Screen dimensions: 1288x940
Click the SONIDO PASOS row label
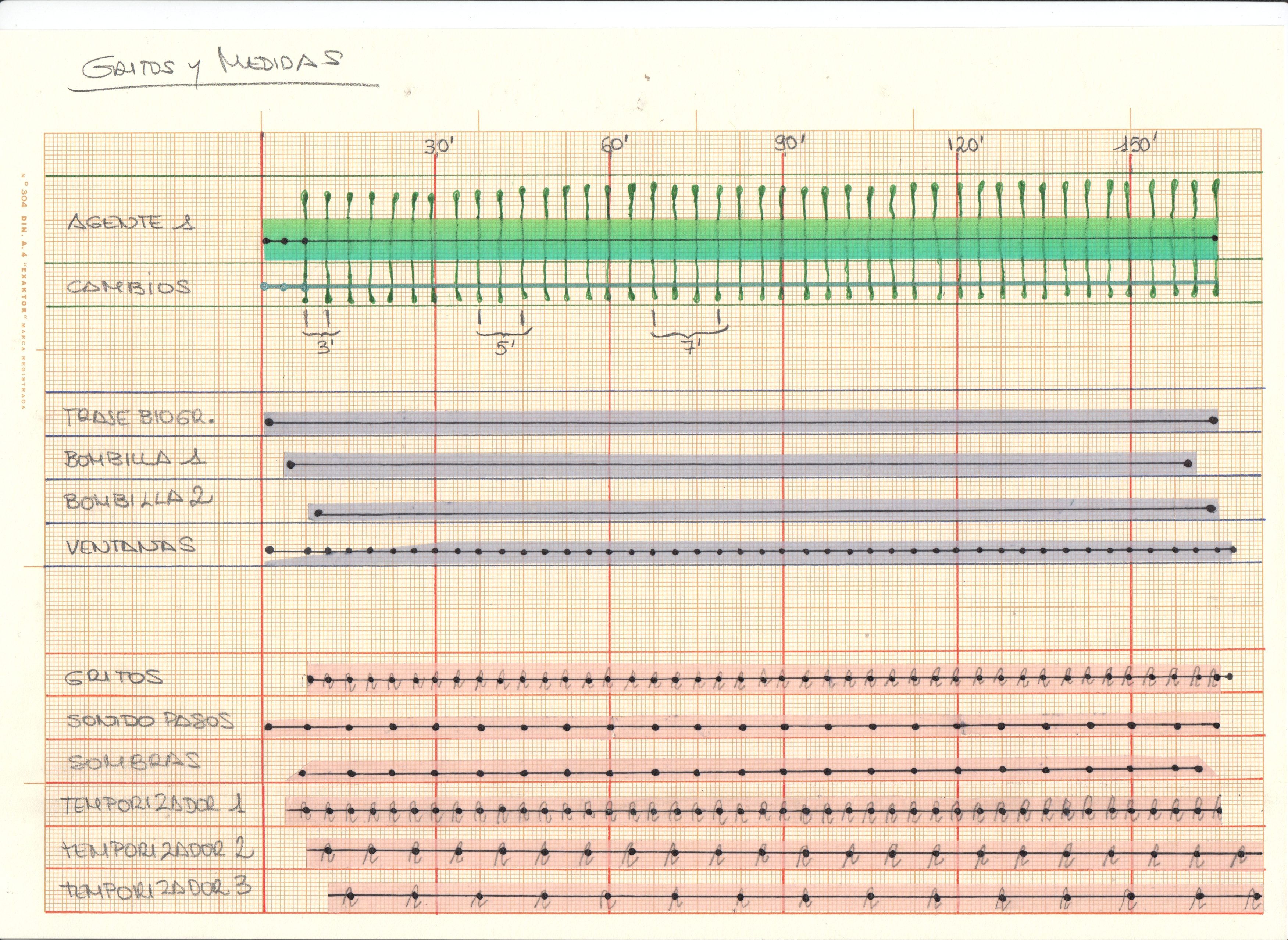pyautogui.click(x=151, y=720)
